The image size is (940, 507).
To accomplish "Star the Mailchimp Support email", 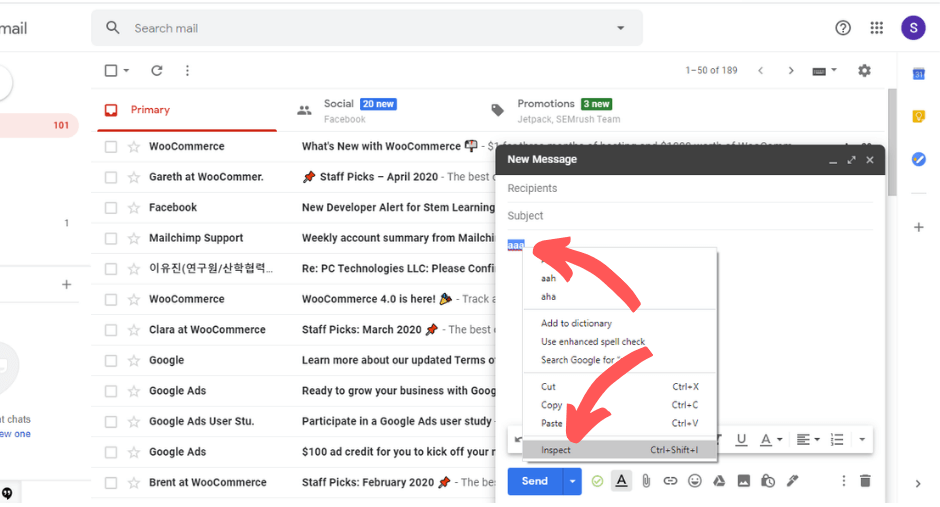I will 134,238.
